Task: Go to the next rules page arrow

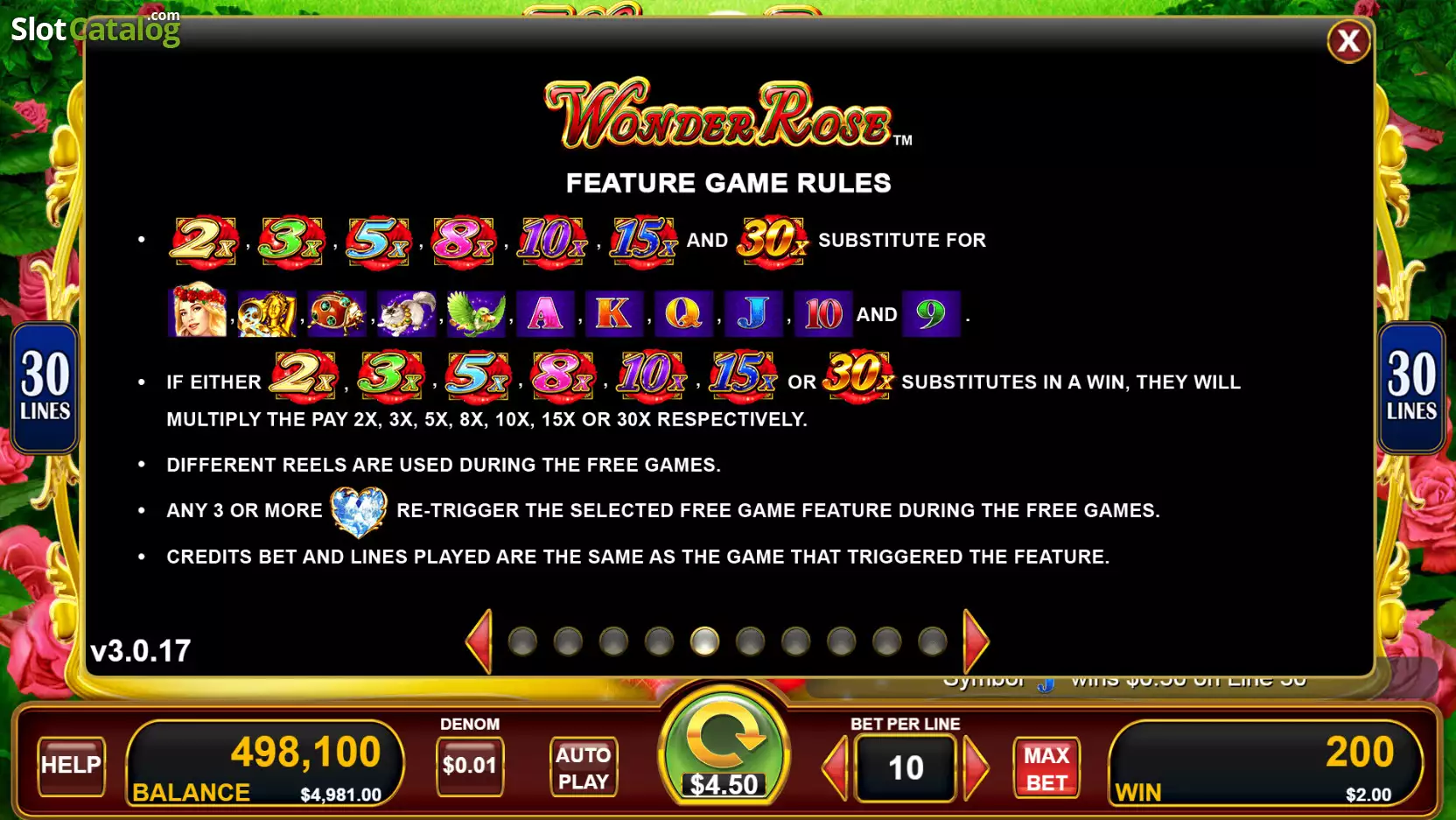Action: [976, 641]
